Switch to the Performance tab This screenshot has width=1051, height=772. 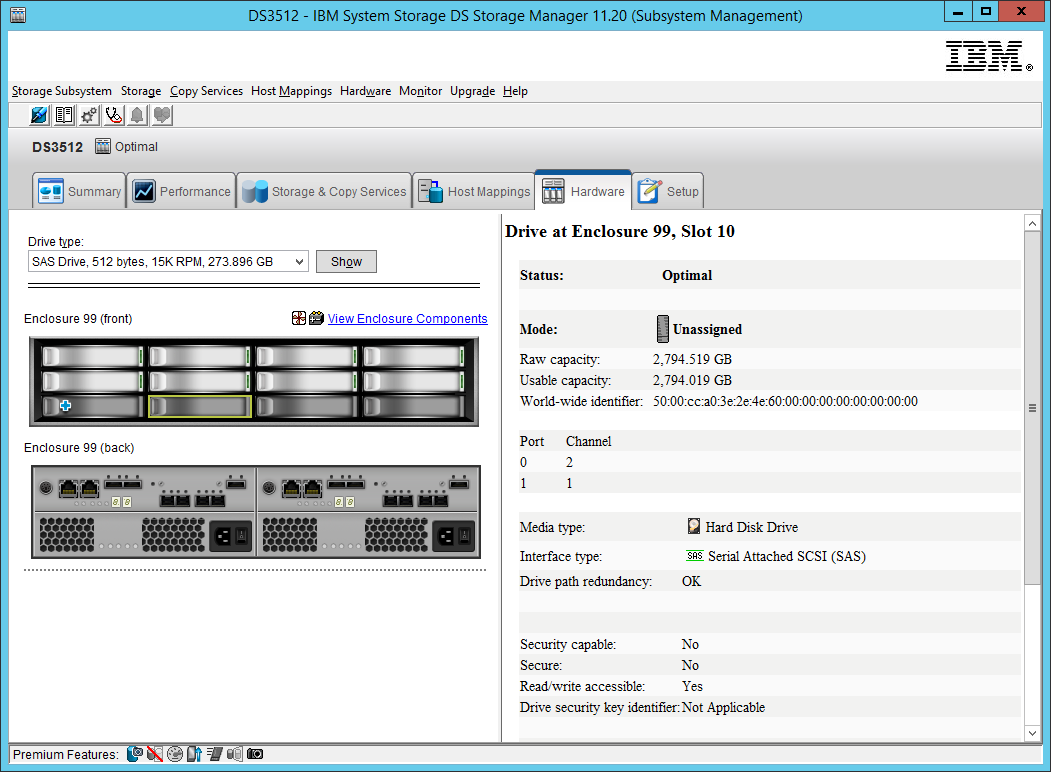coord(181,190)
